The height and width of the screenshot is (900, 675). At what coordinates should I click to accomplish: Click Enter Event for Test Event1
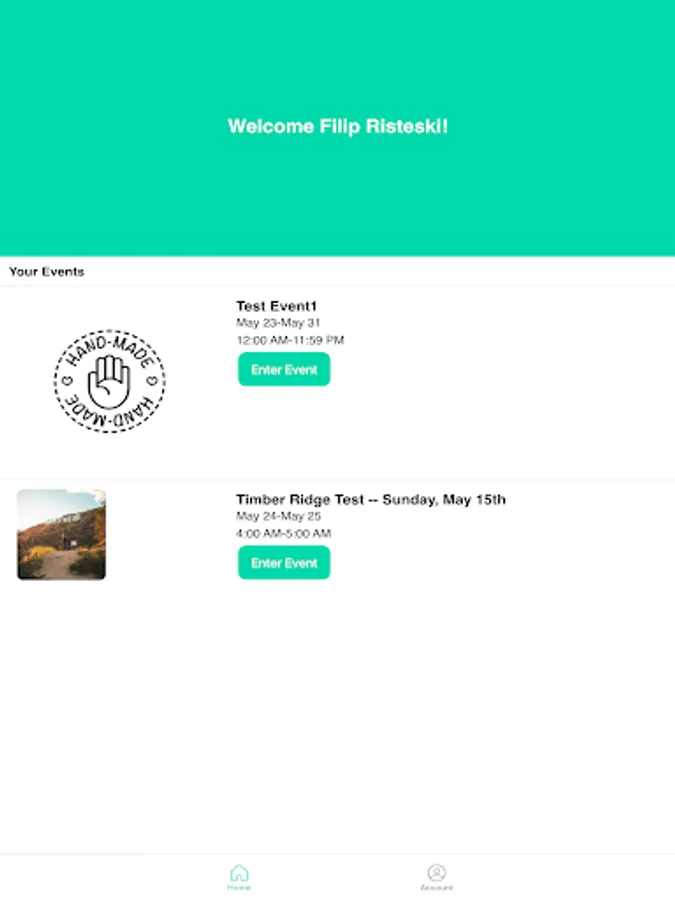(284, 369)
